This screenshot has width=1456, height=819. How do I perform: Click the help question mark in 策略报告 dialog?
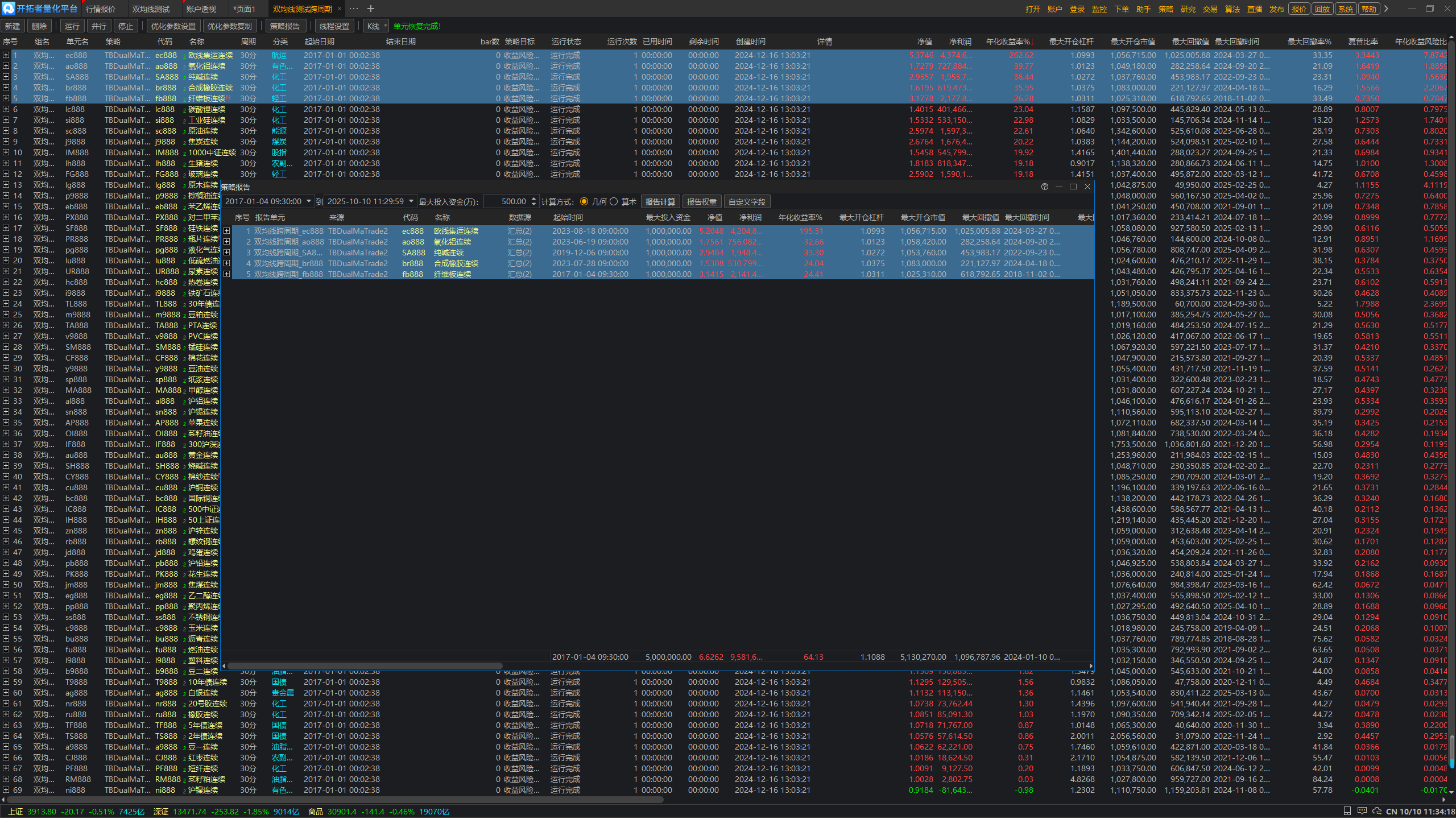coord(1044,187)
